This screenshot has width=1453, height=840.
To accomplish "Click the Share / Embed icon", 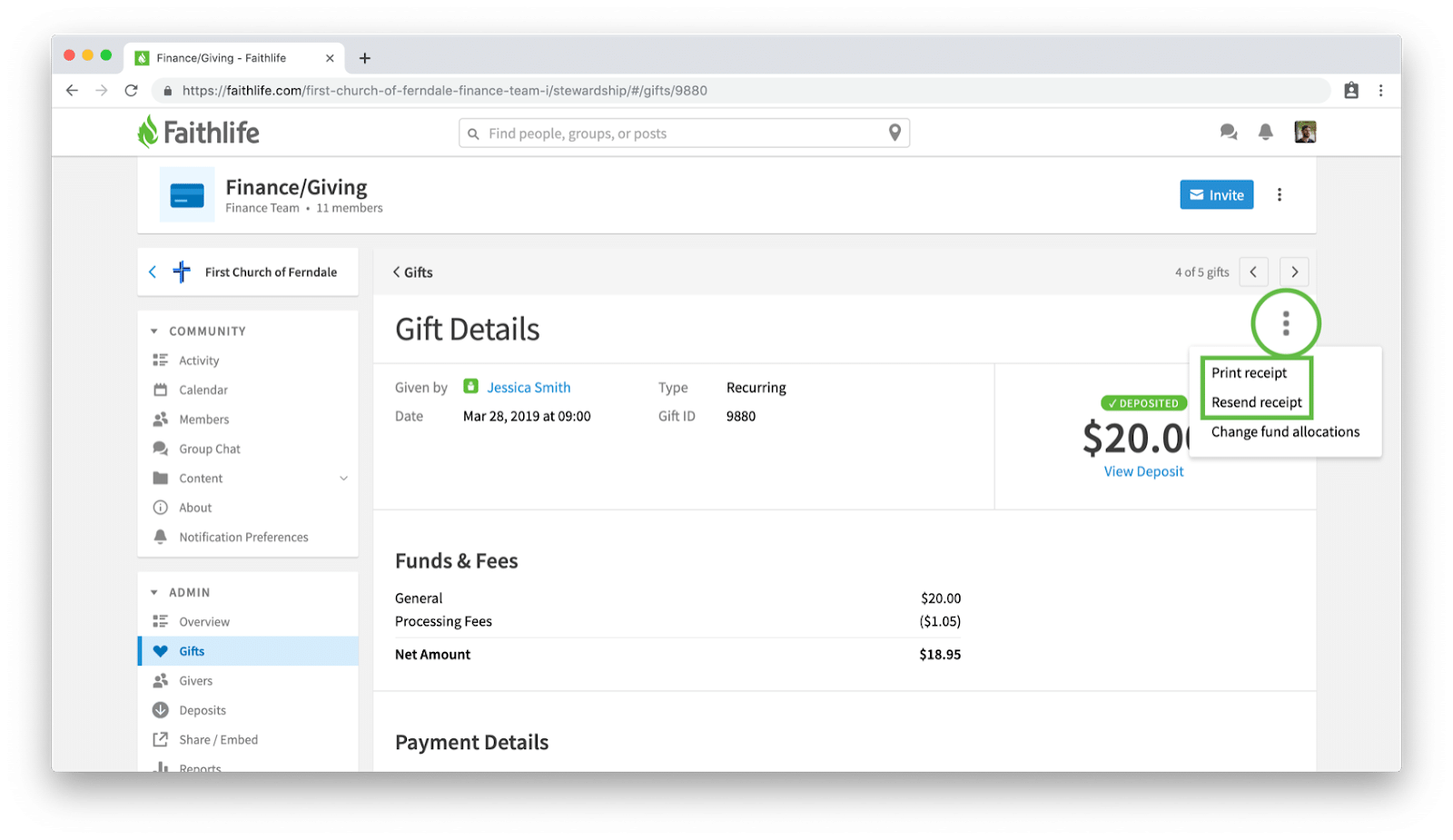I will click(x=161, y=739).
